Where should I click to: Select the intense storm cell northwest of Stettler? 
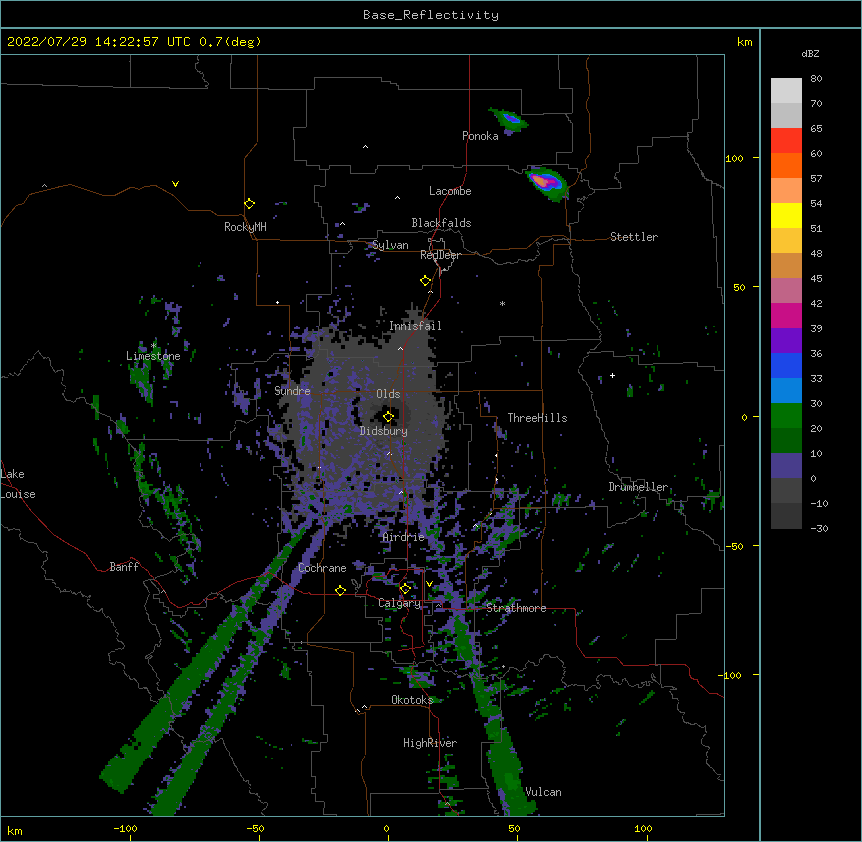[x=546, y=183]
